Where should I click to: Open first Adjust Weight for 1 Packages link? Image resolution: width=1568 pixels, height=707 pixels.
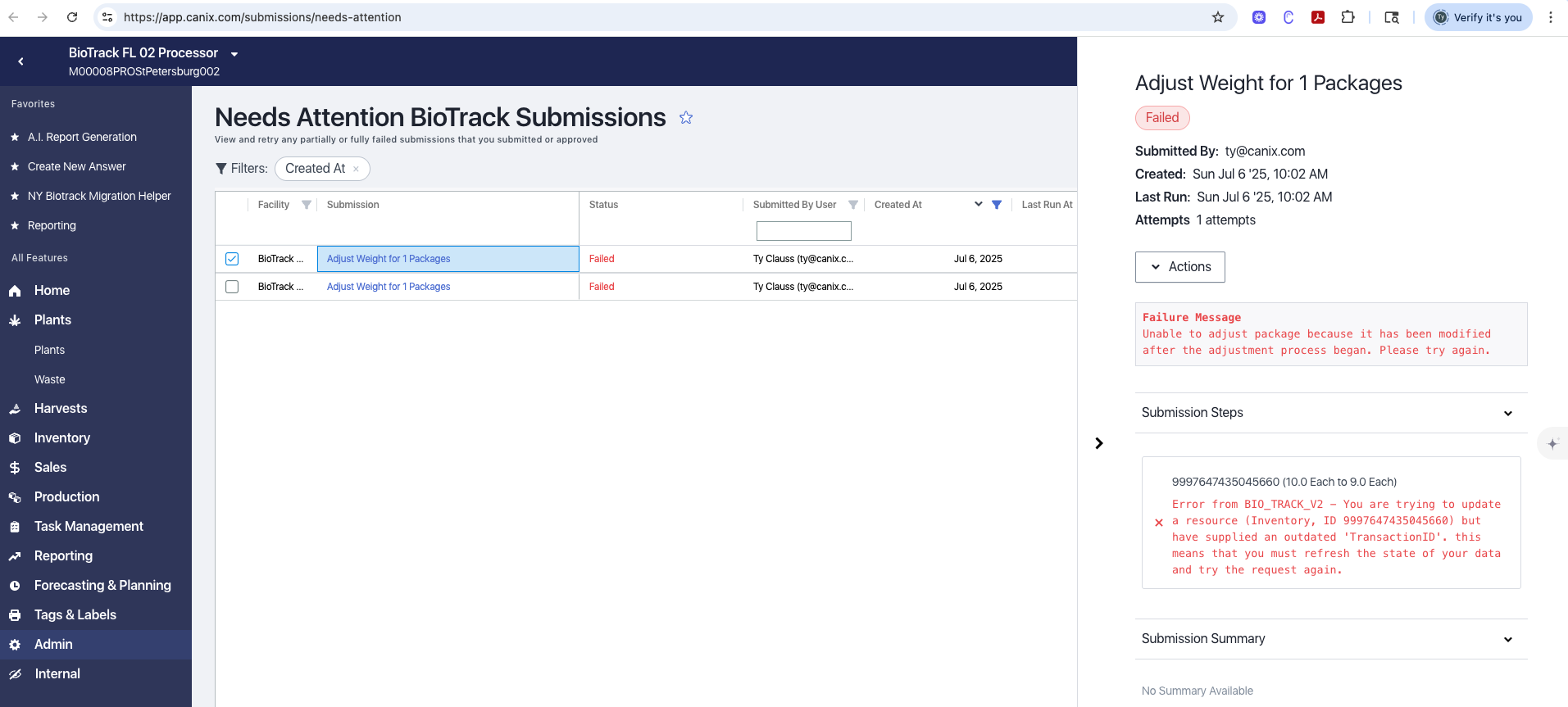point(389,259)
